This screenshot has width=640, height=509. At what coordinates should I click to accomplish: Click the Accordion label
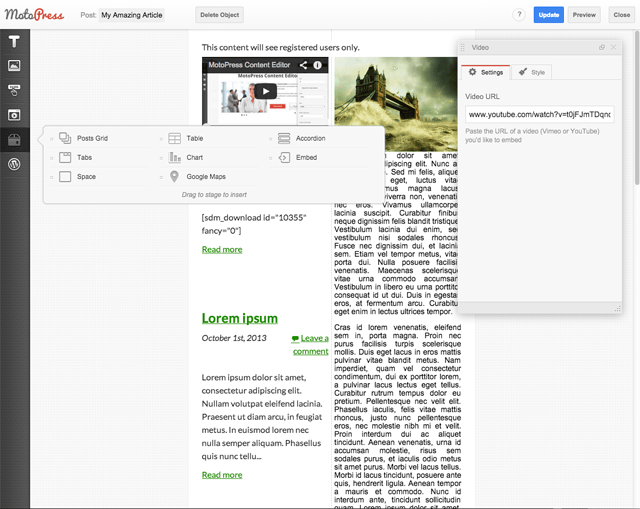coord(311,138)
